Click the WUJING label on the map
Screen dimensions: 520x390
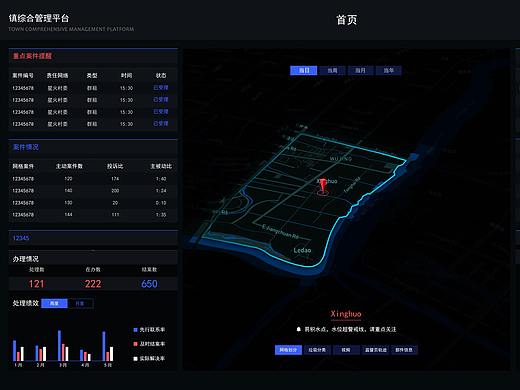point(341,159)
